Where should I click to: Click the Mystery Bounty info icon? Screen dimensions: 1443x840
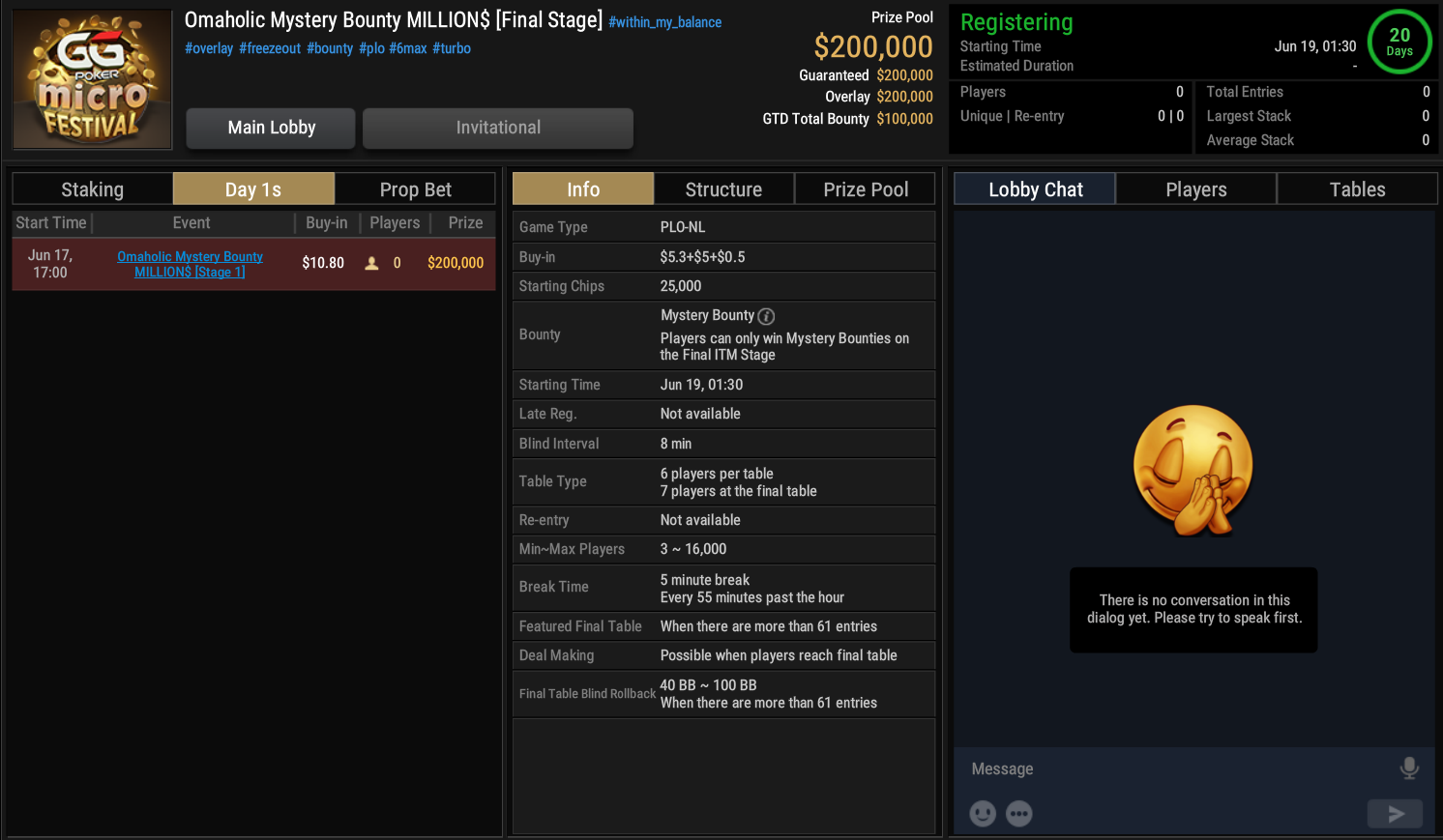point(766,316)
